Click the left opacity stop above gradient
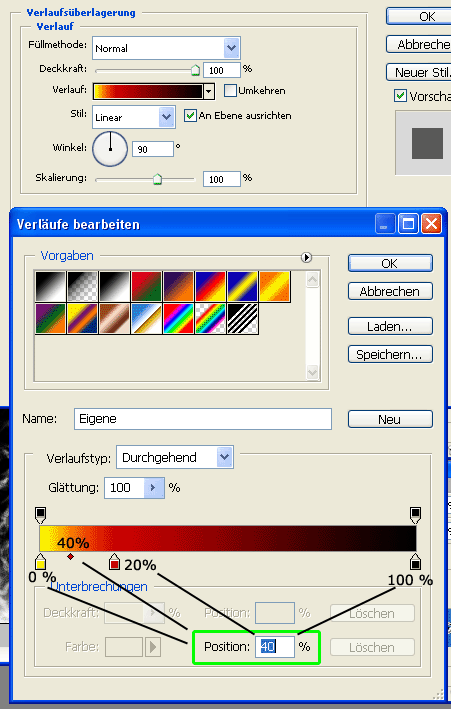The image size is (451, 709). coord(40,515)
